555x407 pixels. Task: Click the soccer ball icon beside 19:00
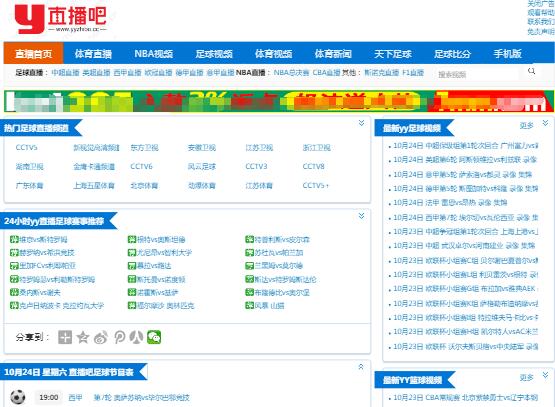[x=18, y=397]
